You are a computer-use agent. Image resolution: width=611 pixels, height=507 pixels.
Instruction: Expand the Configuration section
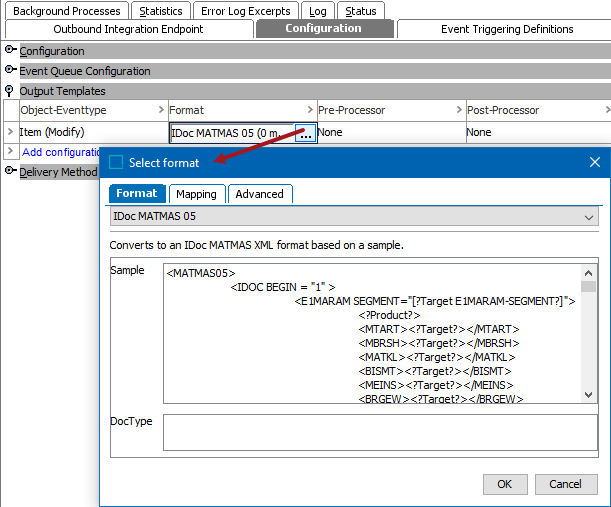tap(11, 51)
